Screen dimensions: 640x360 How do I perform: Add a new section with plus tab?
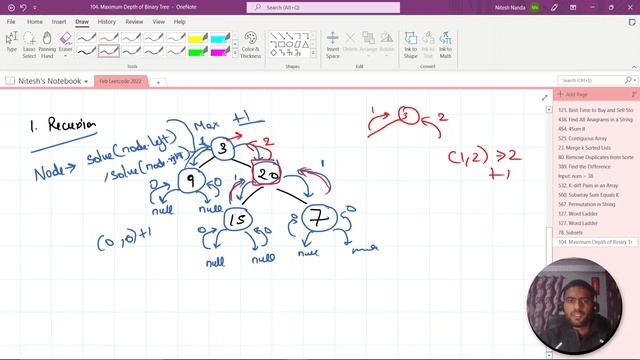tap(158, 82)
